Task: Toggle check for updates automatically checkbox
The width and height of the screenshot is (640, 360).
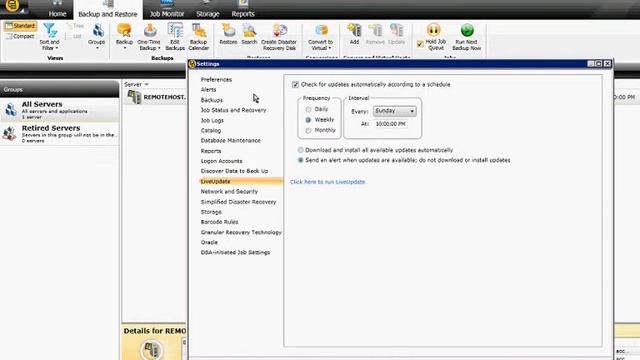Action: coord(295,84)
